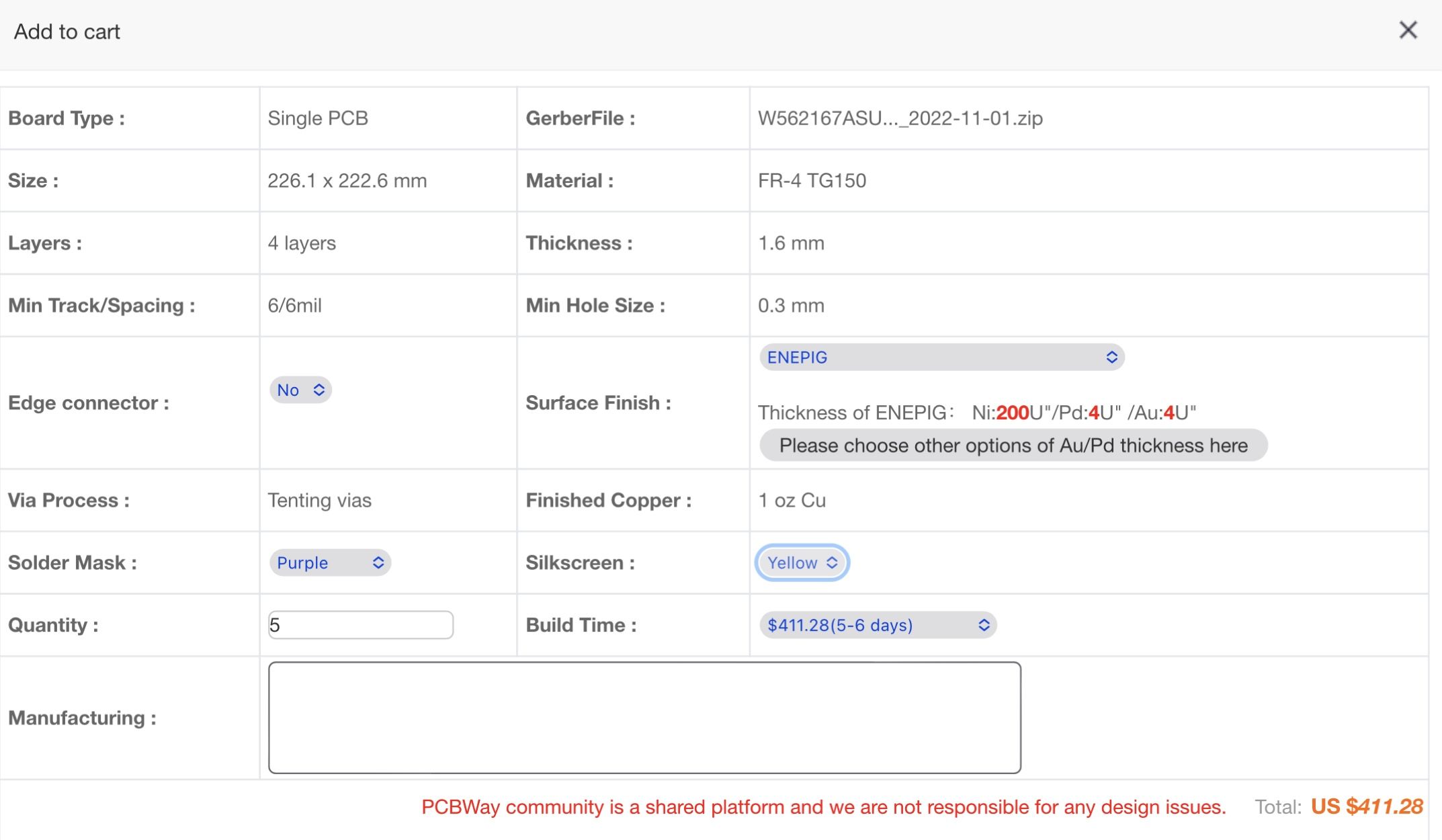Click the Single PCB board type value
The width and height of the screenshot is (1442, 840).
click(x=318, y=118)
